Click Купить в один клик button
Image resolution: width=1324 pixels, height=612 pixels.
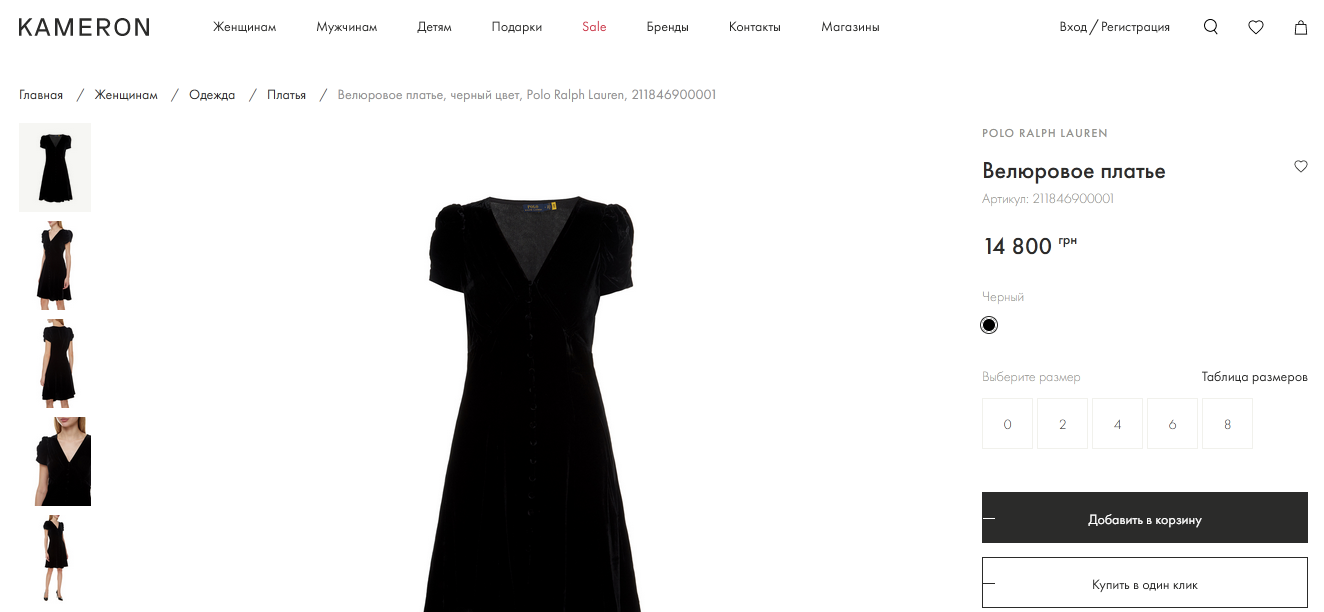click(1144, 583)
